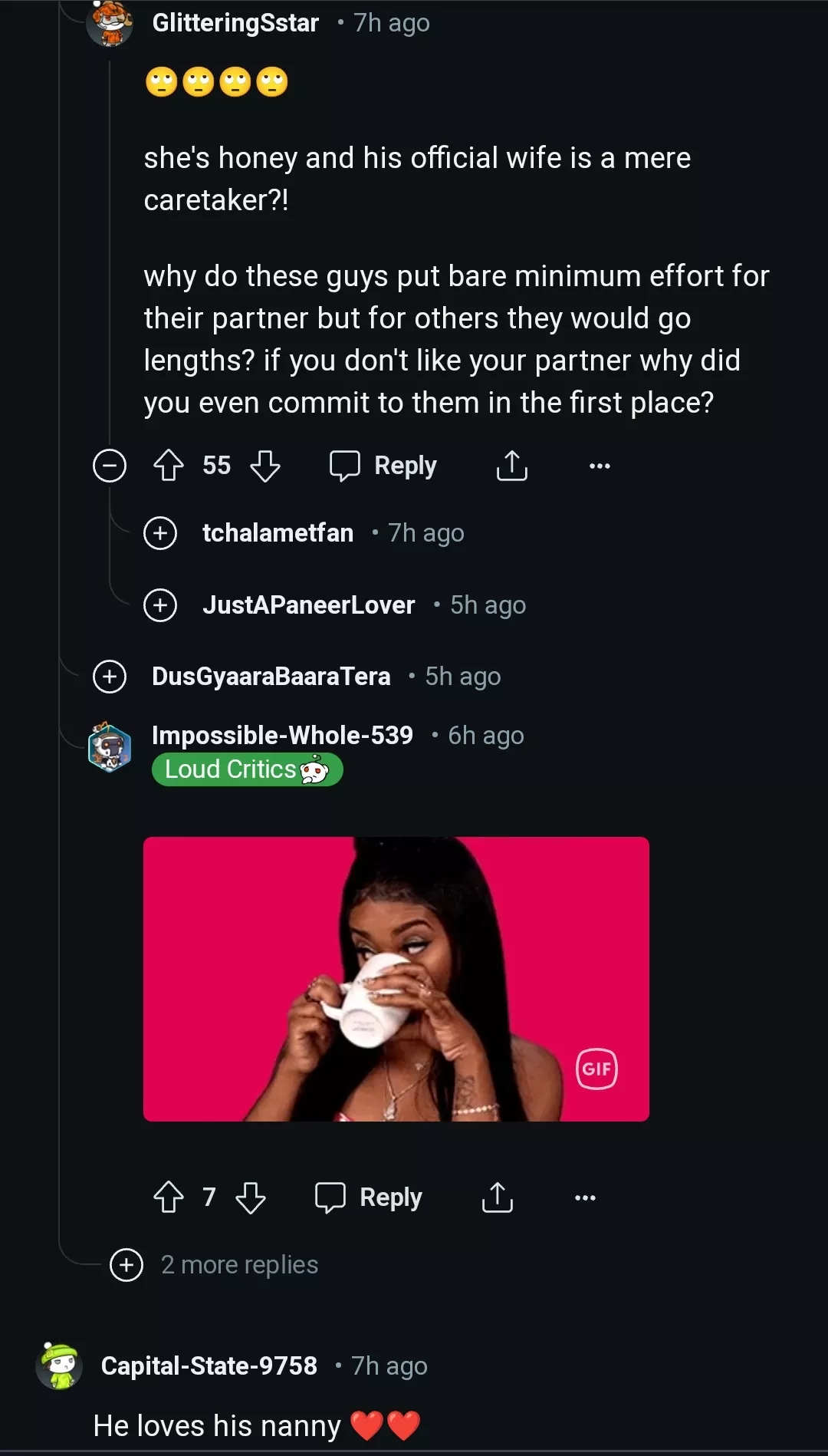Reply to GlitteringSstar's comment
Viewport: 828px width, 1456px height.
(383, 465)
